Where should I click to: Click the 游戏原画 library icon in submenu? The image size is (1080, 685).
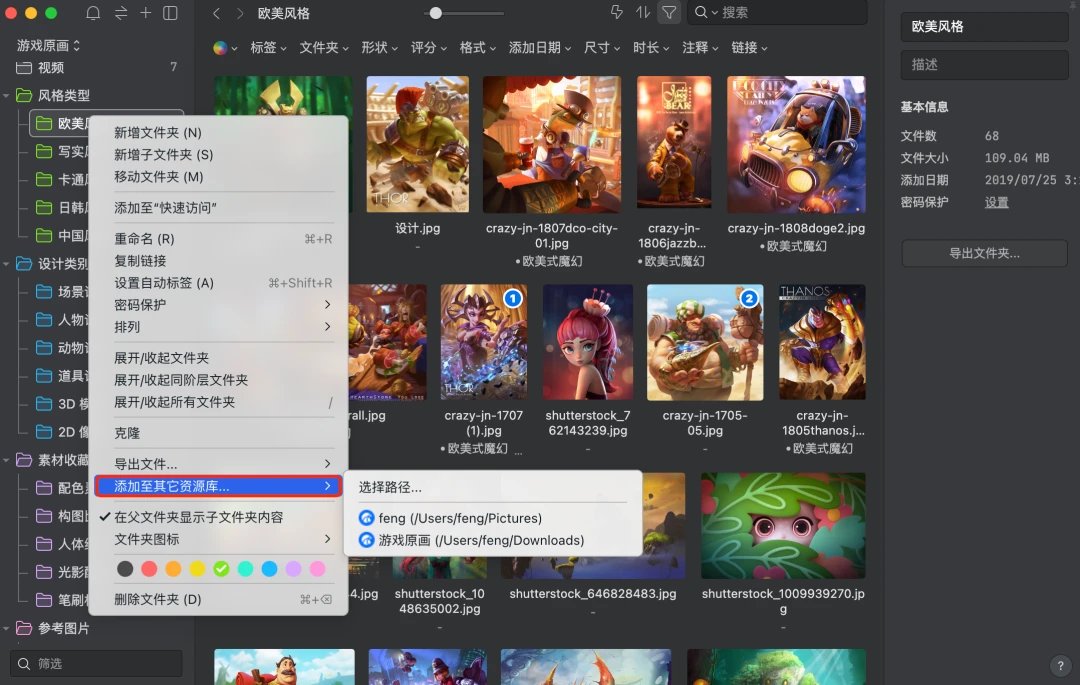click(x=367, y=540)
